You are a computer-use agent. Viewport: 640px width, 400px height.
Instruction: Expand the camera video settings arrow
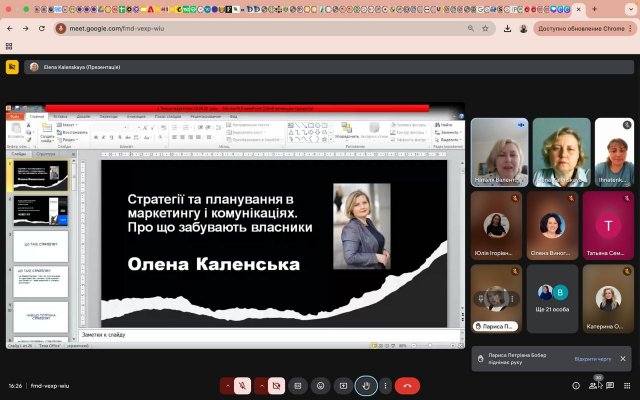(261, 385)
